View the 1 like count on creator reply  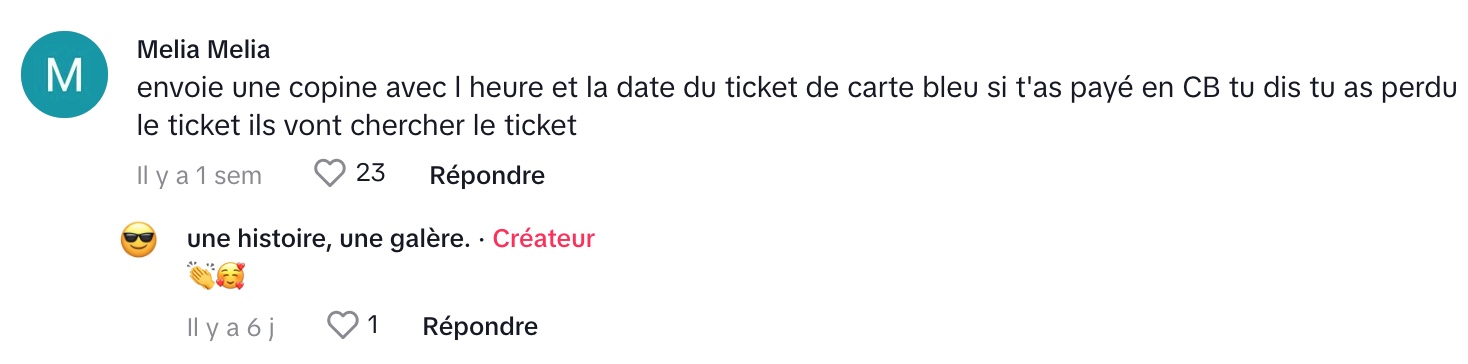373,325
